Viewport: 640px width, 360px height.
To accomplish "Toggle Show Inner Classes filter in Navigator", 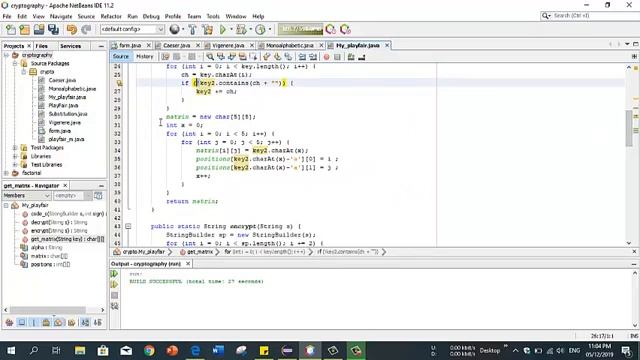I will pyautogui.click(x=58, y=322).
